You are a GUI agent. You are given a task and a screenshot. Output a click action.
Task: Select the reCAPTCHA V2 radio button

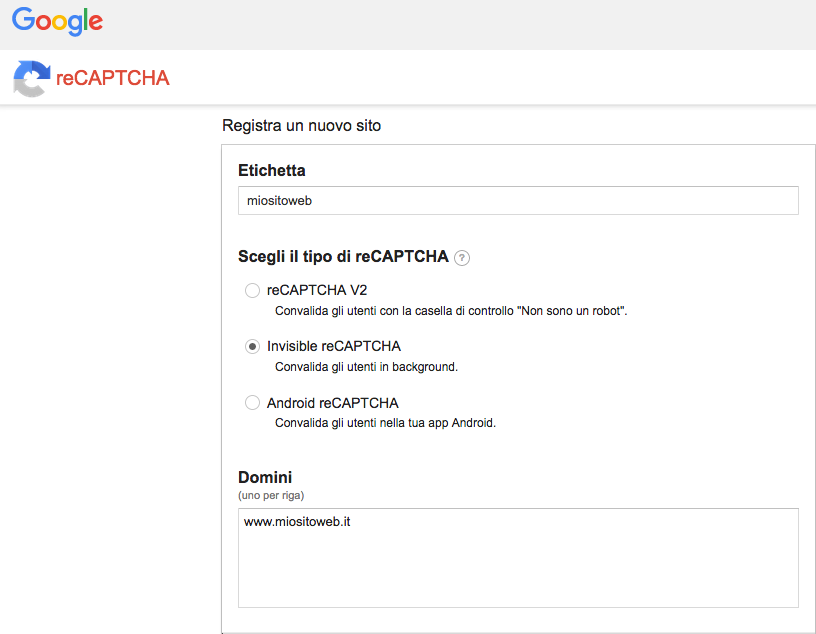[x=252, y=290]
